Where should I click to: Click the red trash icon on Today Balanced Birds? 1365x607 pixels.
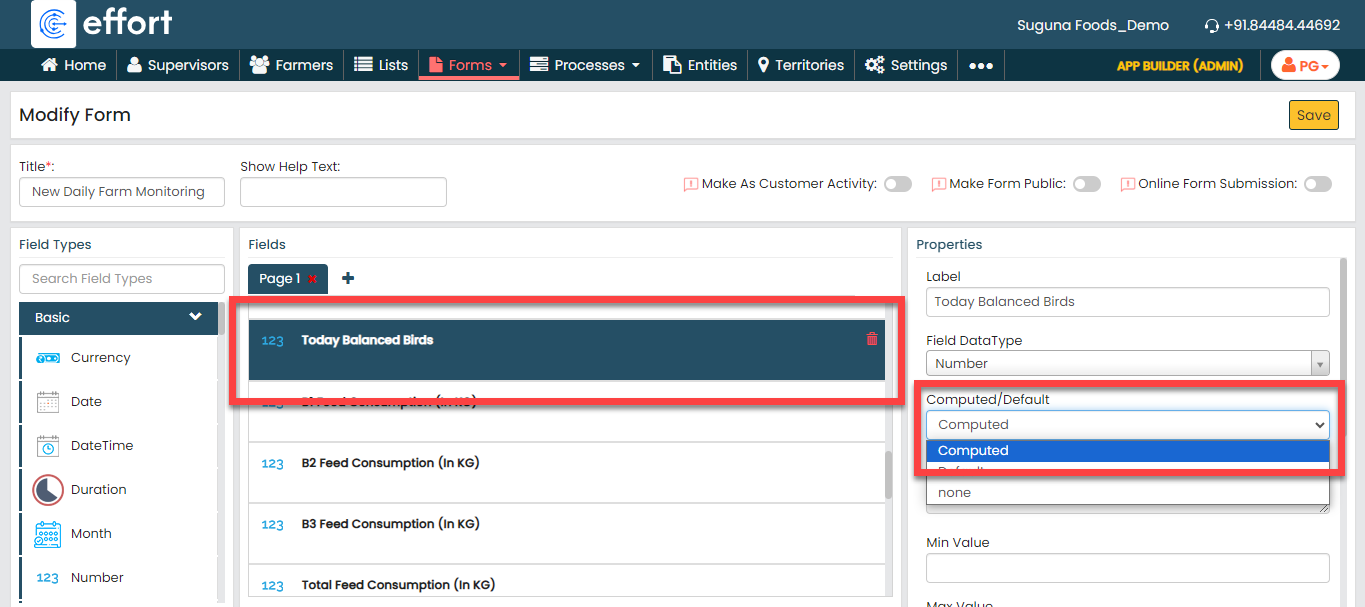(871, 339)
